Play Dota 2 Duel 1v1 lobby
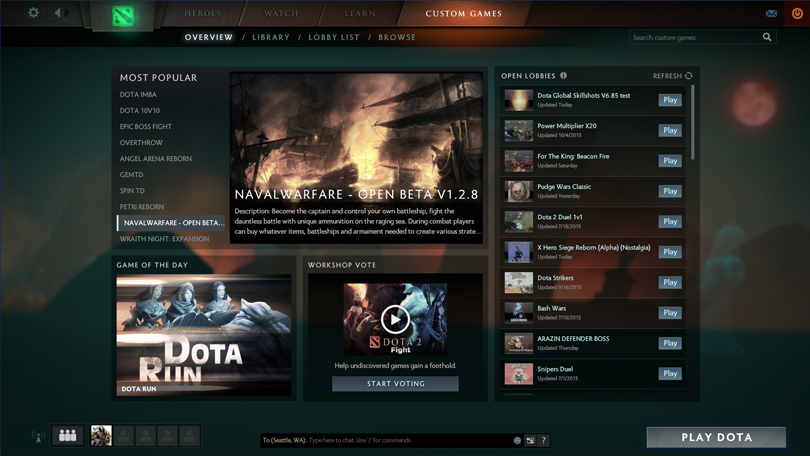 670,222
